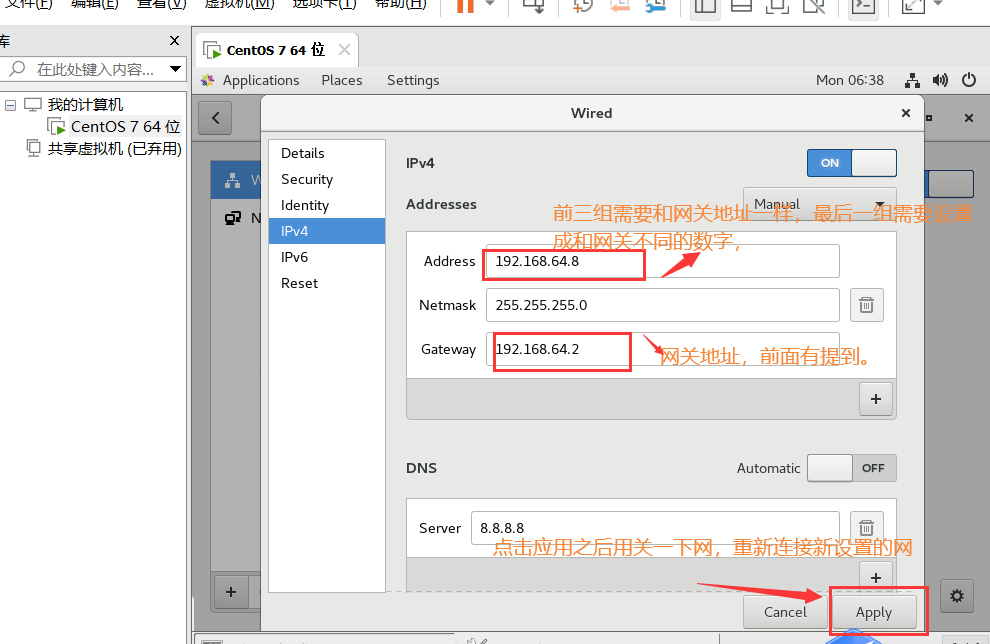The image size is (990, 644).
Task: Open the Identity section
Action: click(x=327, y=205)
